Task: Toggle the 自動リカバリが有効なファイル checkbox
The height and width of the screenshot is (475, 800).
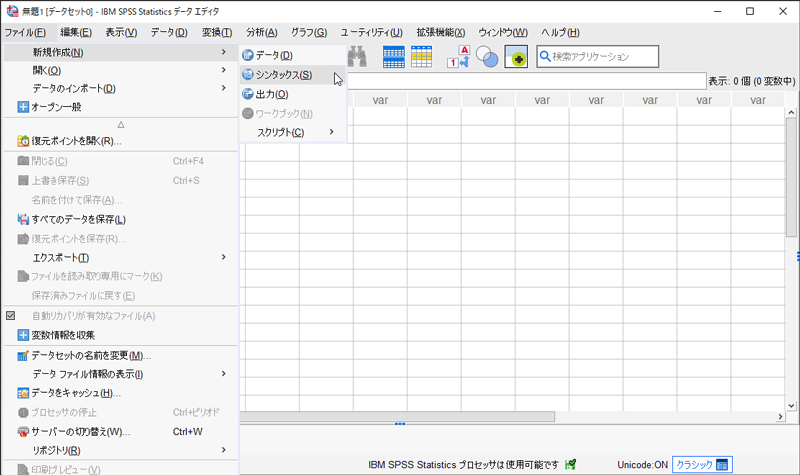Action: [x=11, y=316]
